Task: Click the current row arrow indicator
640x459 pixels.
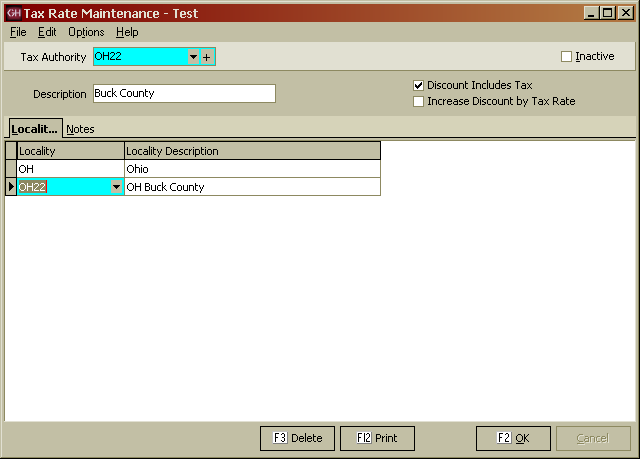Action: coord(11,187)
